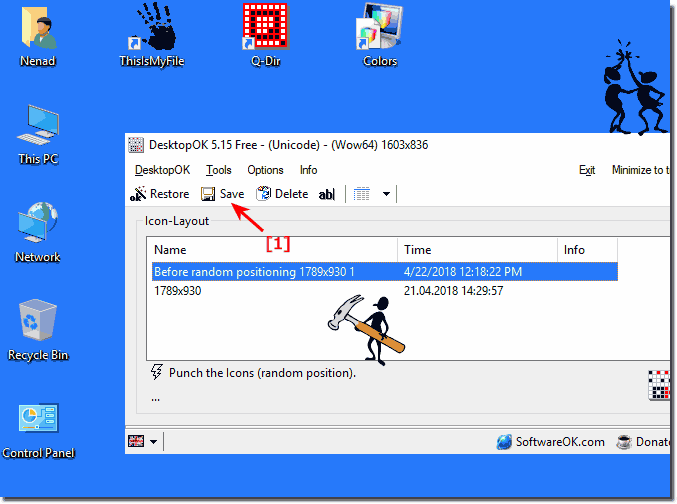677x504 pixels.
Task: Select row 'Before random positioning 1789x930 1'
Action: pos(384,272)
